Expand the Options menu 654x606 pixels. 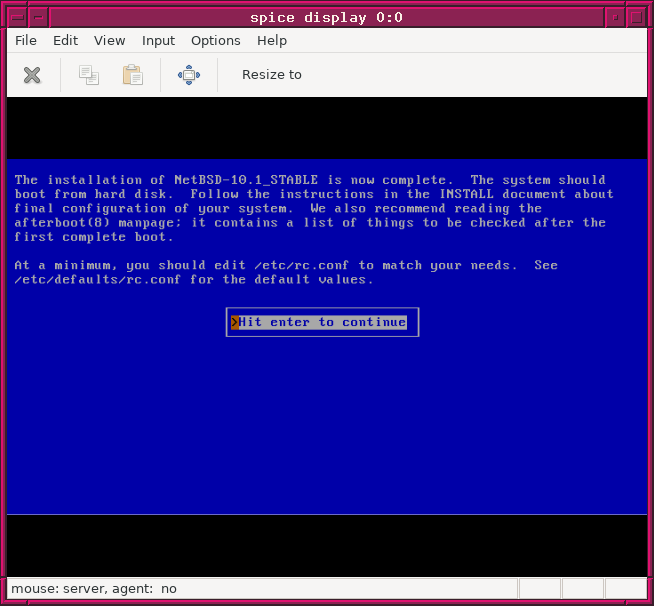click(x=215, y=41)
